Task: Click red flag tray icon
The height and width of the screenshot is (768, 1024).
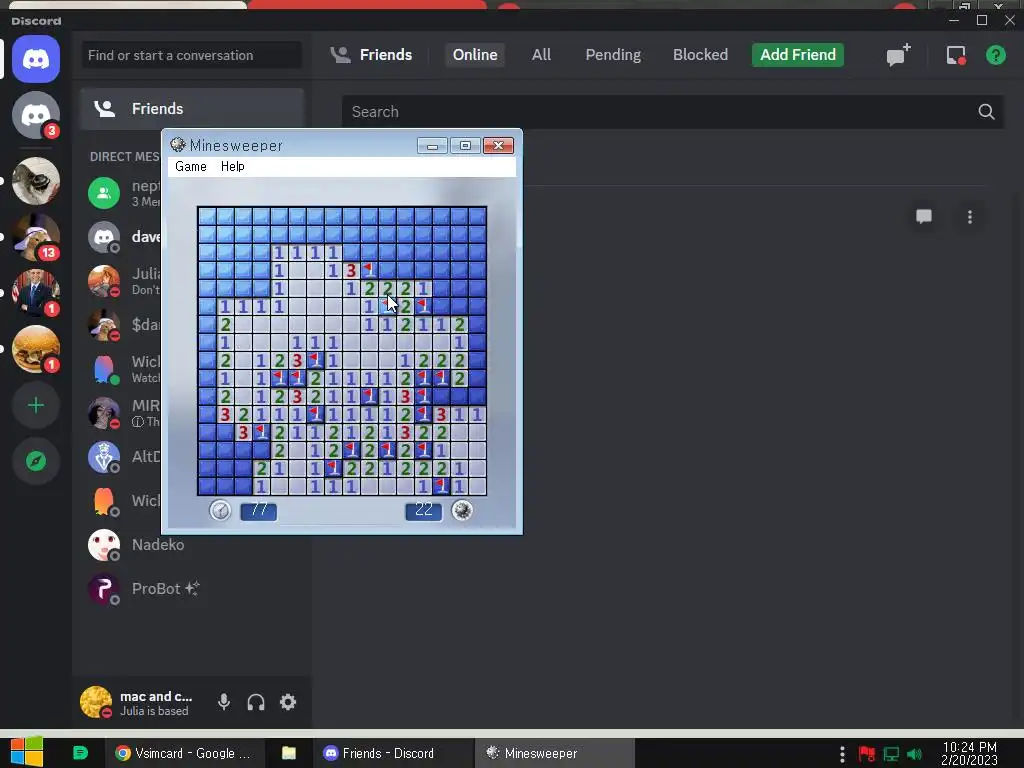Action: [x=867, y=754]
